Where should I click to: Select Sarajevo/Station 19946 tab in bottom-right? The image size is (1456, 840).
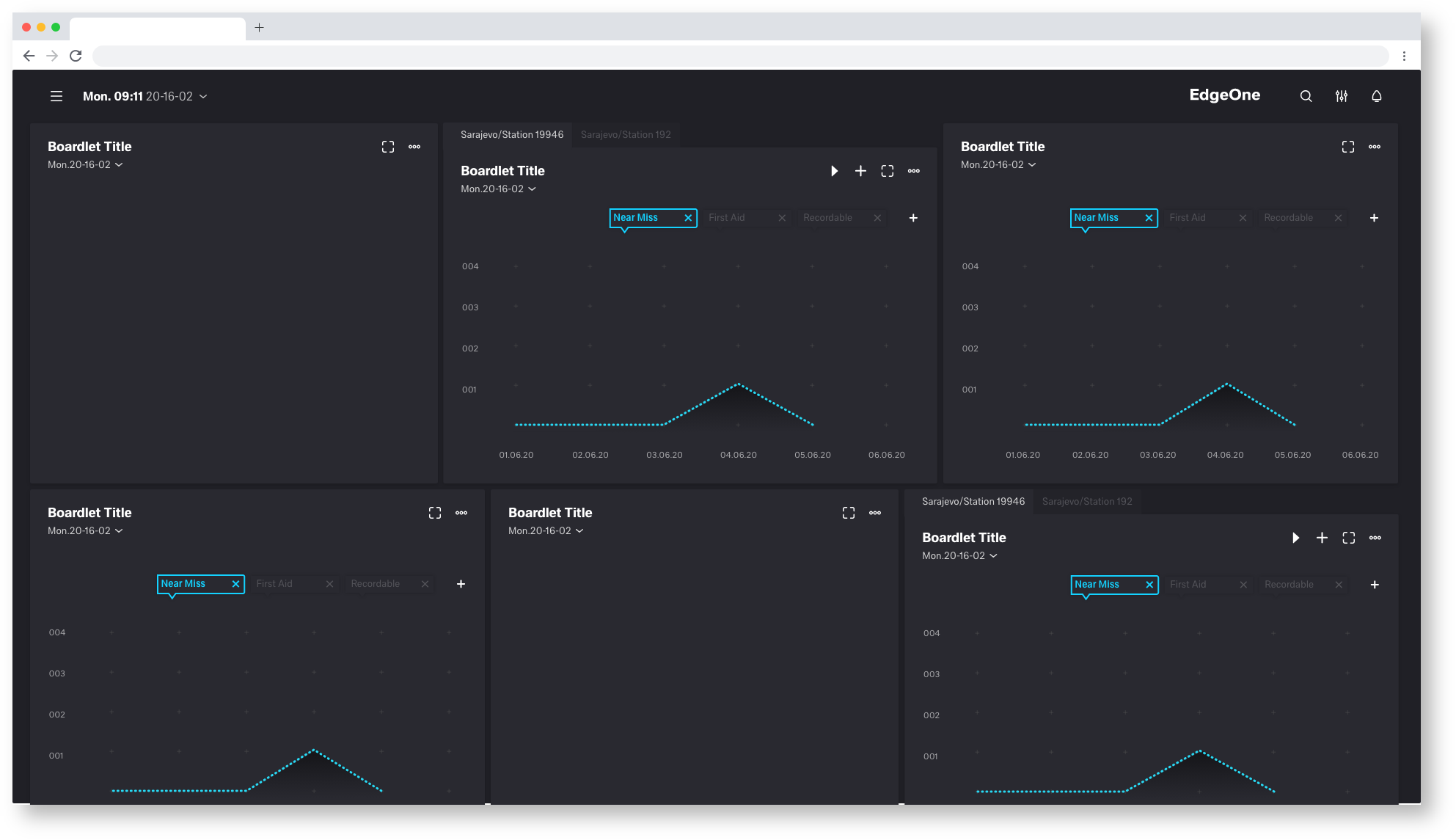point(973,502)
